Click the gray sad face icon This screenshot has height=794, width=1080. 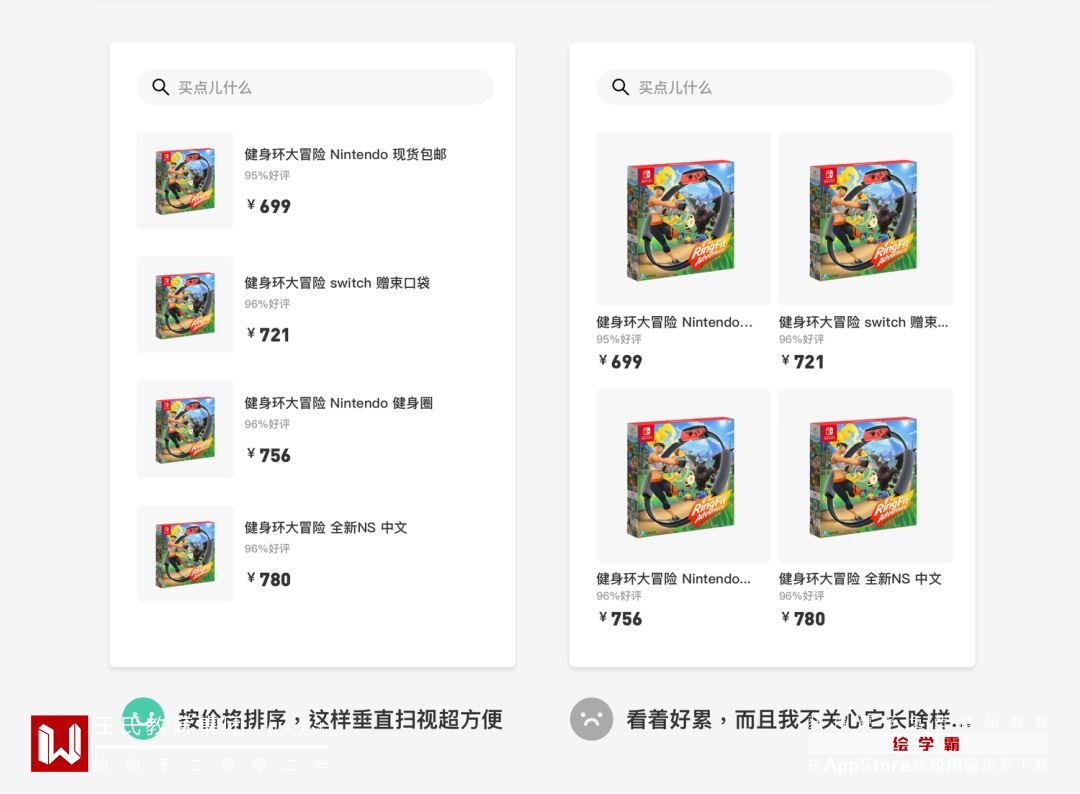(x=591, y=719)
